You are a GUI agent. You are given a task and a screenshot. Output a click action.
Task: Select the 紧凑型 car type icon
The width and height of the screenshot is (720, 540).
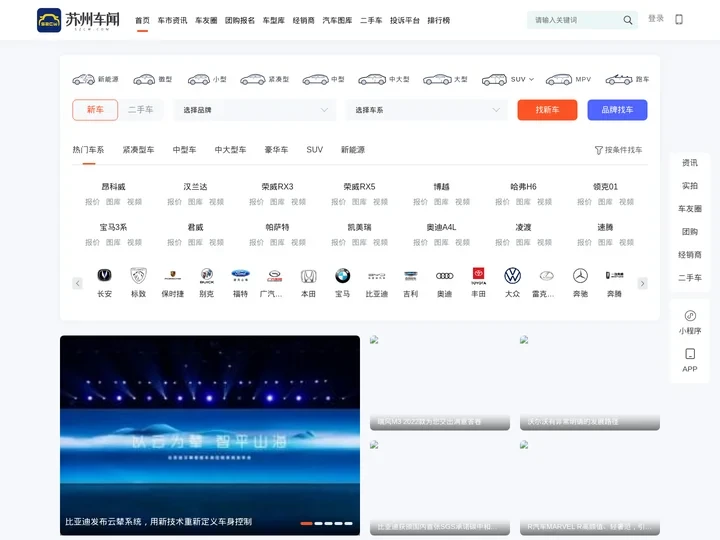(253, 79)
